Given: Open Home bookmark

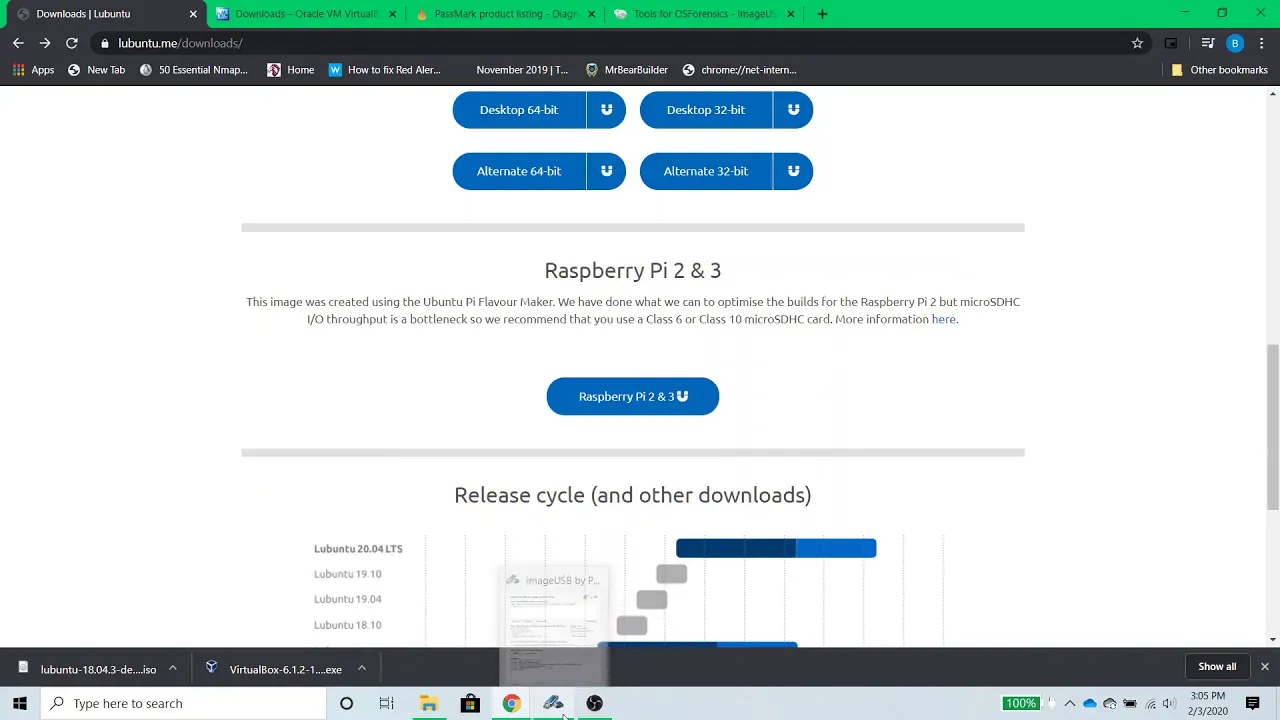Looking at the screenshot, I should click(291, 70).
